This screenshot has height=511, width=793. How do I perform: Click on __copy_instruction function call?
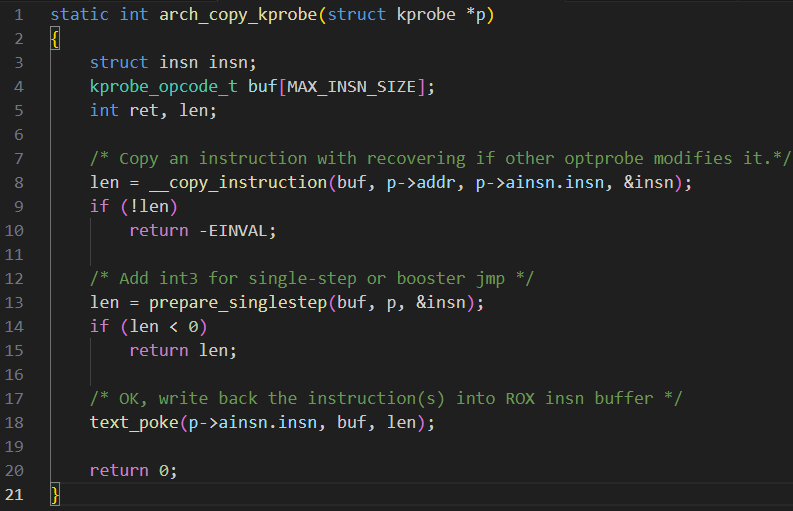(x=238, y=183)
